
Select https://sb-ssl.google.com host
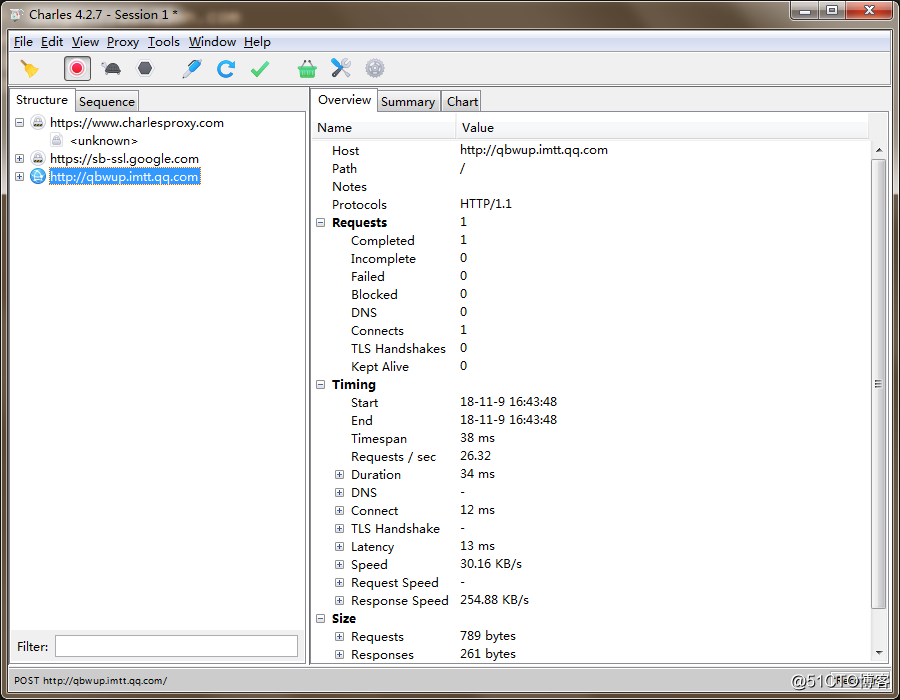point(124,158)
